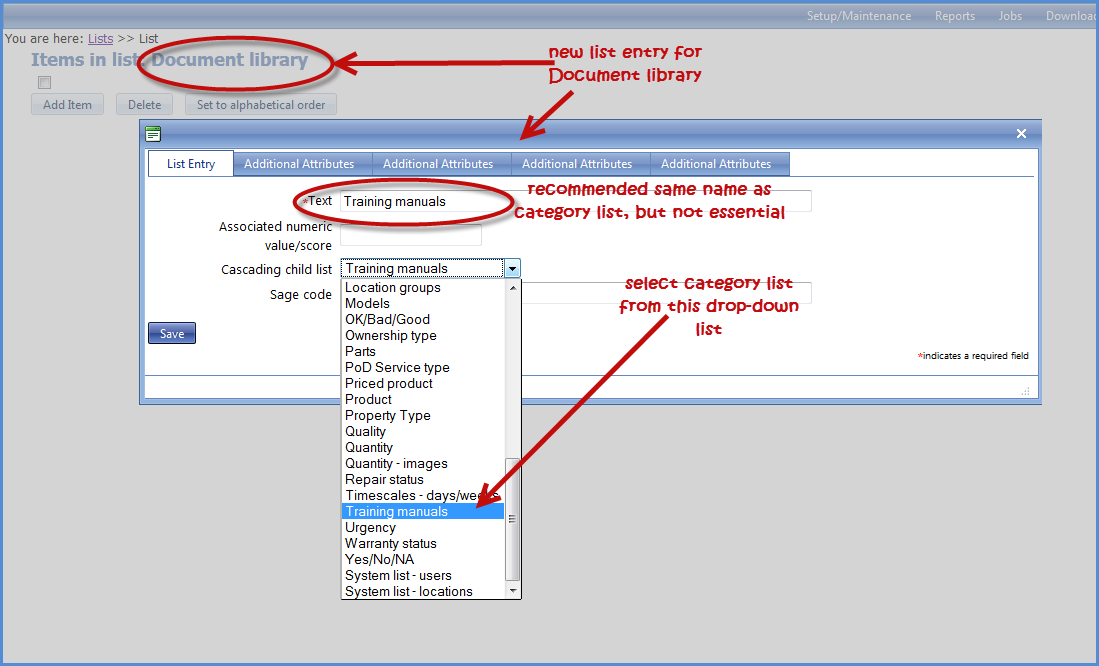Switch to the first Additional Attributes tab

click(x=300, y=163)
